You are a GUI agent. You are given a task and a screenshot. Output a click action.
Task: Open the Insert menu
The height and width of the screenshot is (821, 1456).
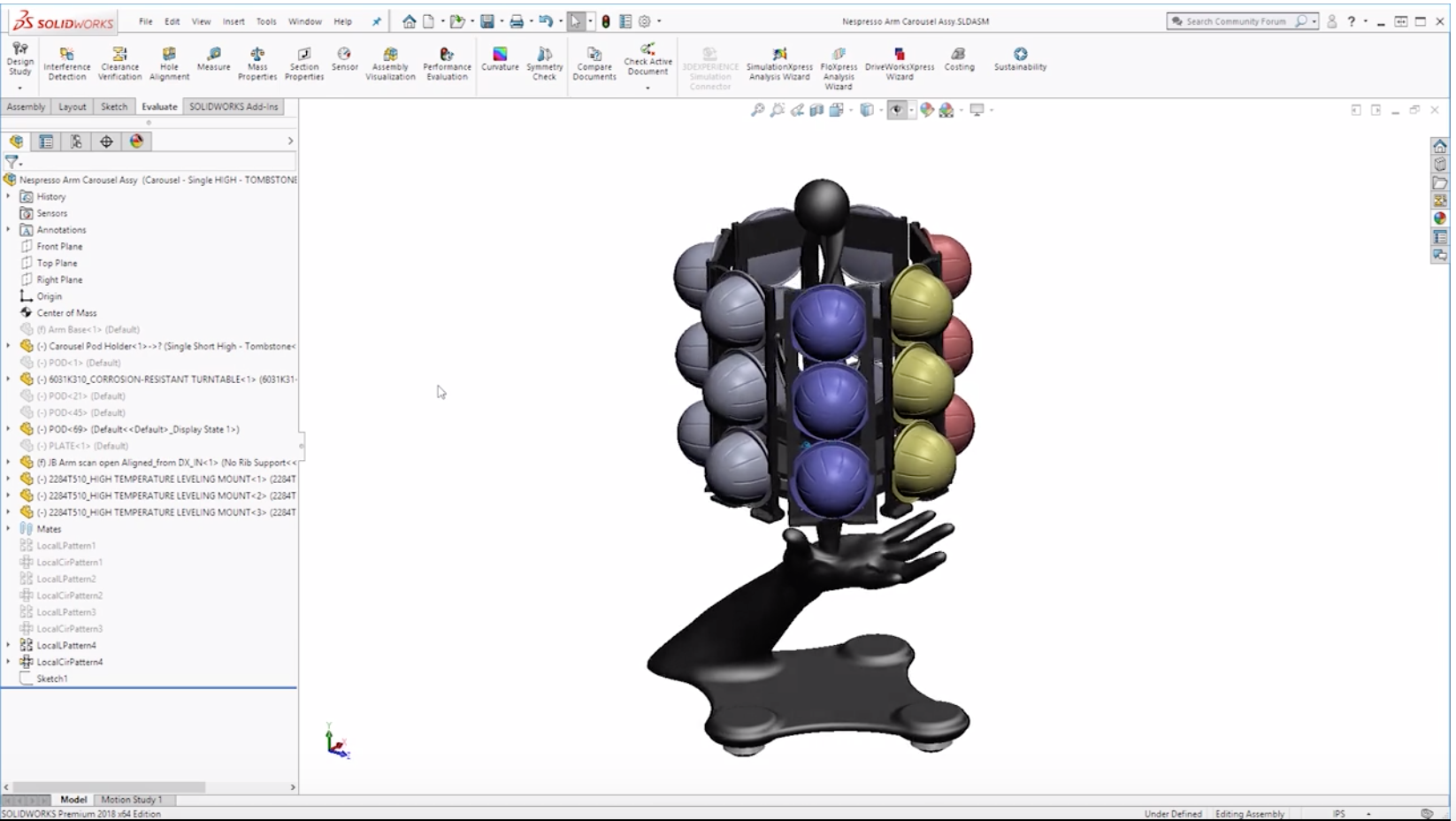coord(234,21)
